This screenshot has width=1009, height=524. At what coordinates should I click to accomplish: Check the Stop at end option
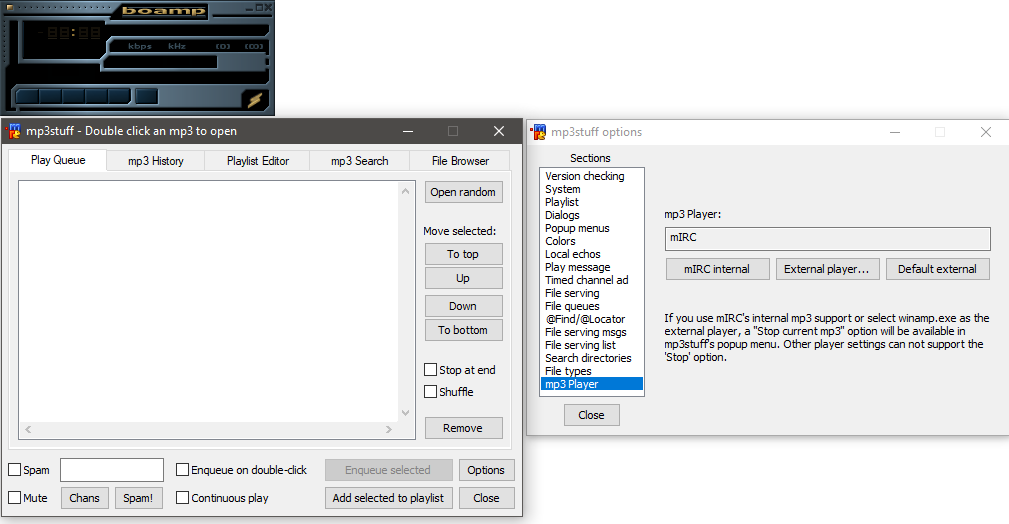click(x=430, y=370)
